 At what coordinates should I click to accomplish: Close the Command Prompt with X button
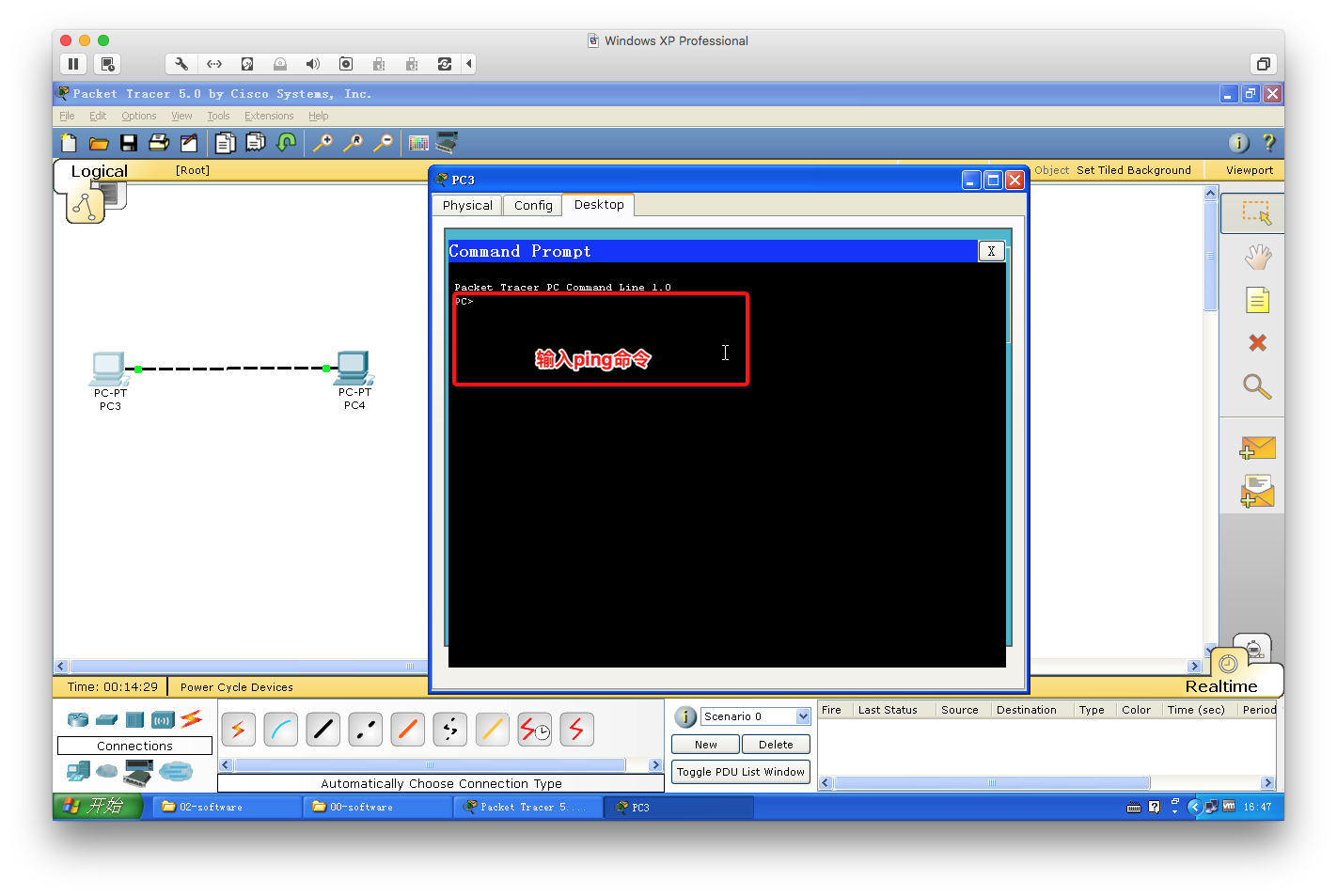pos(991,251)
